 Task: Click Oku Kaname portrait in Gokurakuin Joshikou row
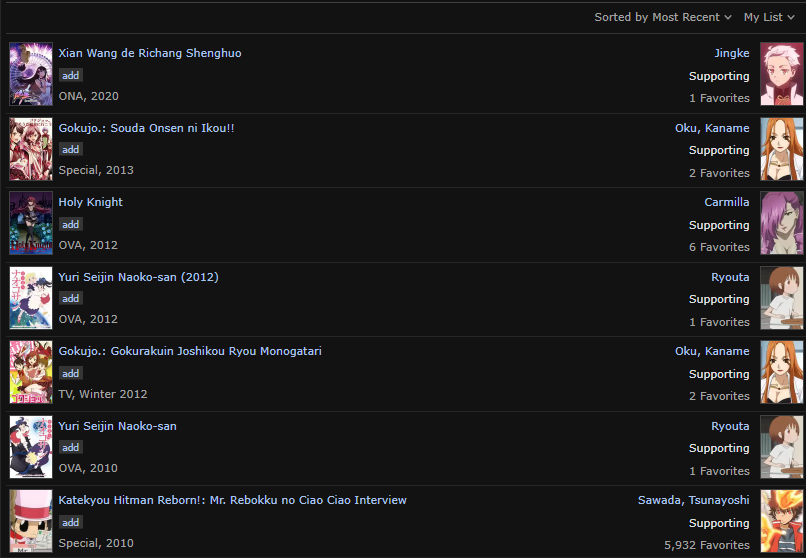[781, 372]
